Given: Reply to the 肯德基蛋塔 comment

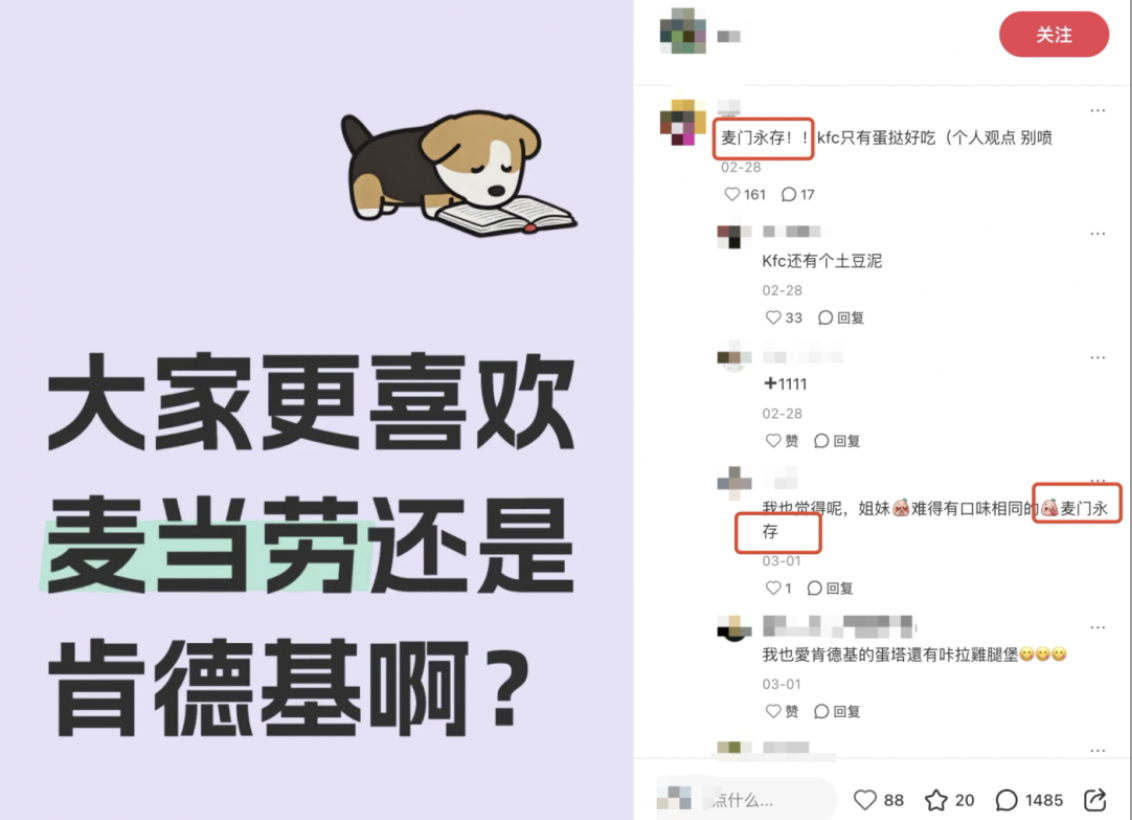Looking at the screenshot, I should click(x=837, y=711).
